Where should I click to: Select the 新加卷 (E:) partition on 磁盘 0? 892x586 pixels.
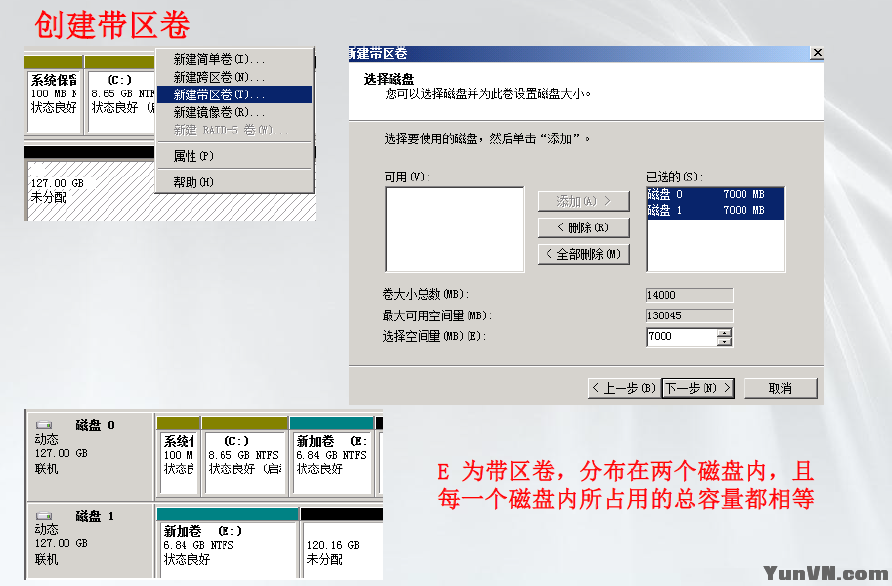[x=333, y=455]
